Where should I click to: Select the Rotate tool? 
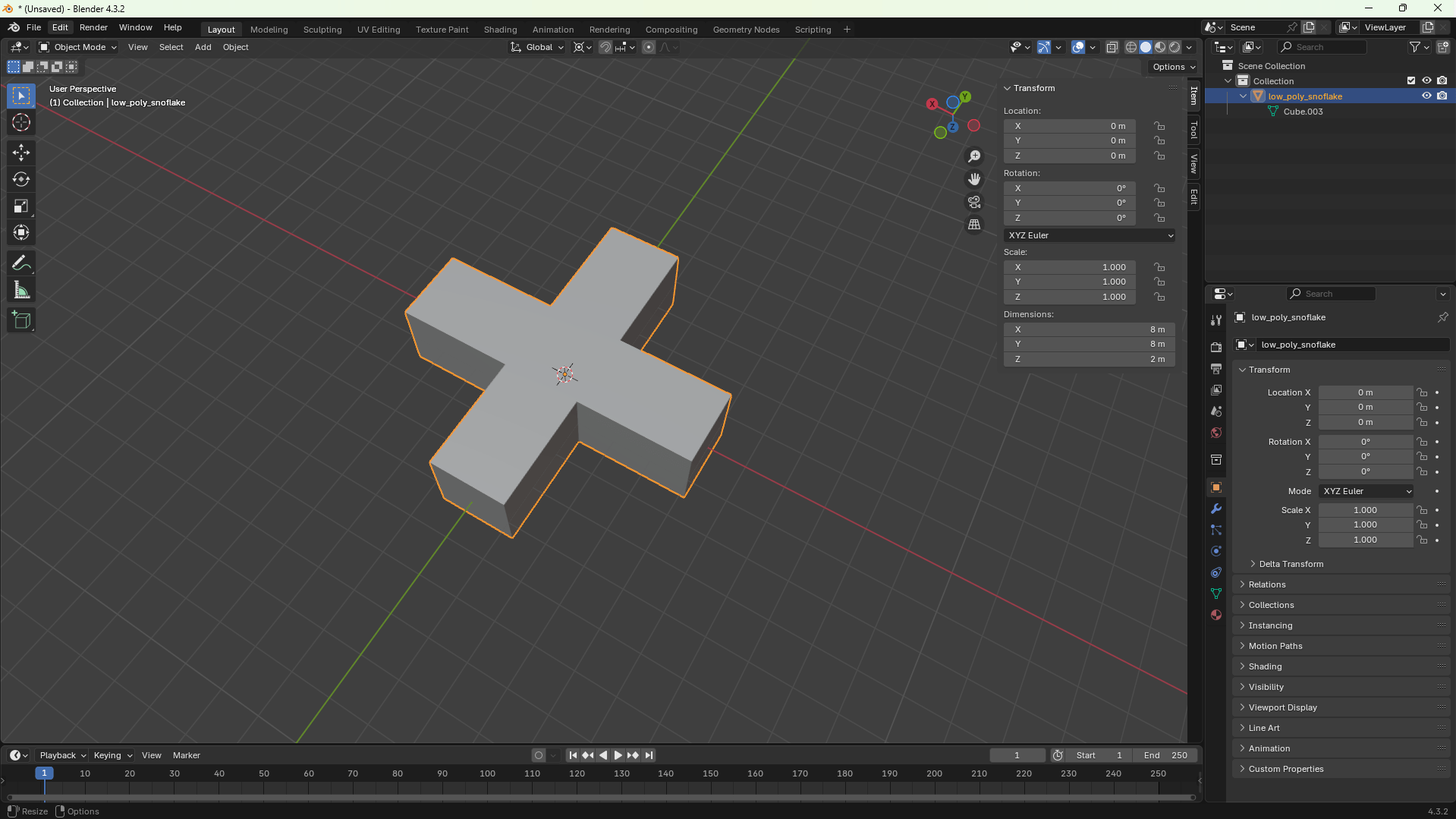pos(21,180)
